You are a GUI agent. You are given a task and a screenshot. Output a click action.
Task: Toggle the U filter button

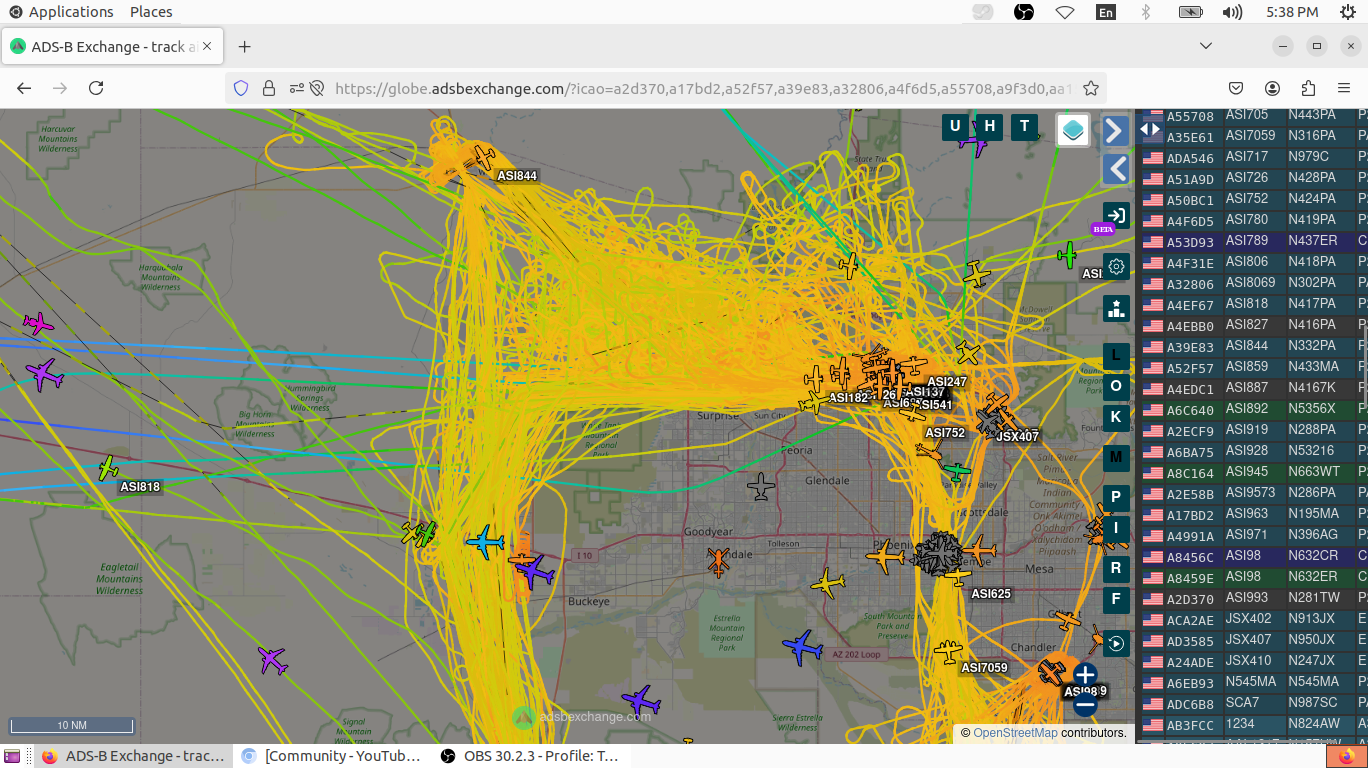click(x=955, y=126)
